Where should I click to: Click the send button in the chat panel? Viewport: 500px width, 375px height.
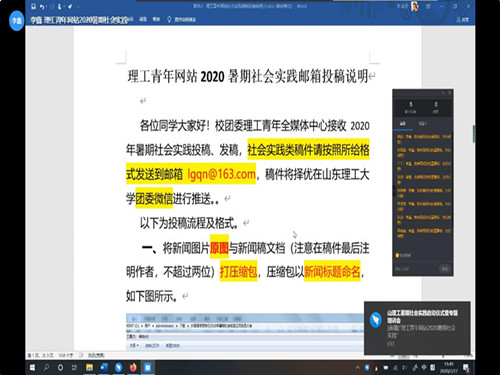click(x=445, y=268)
